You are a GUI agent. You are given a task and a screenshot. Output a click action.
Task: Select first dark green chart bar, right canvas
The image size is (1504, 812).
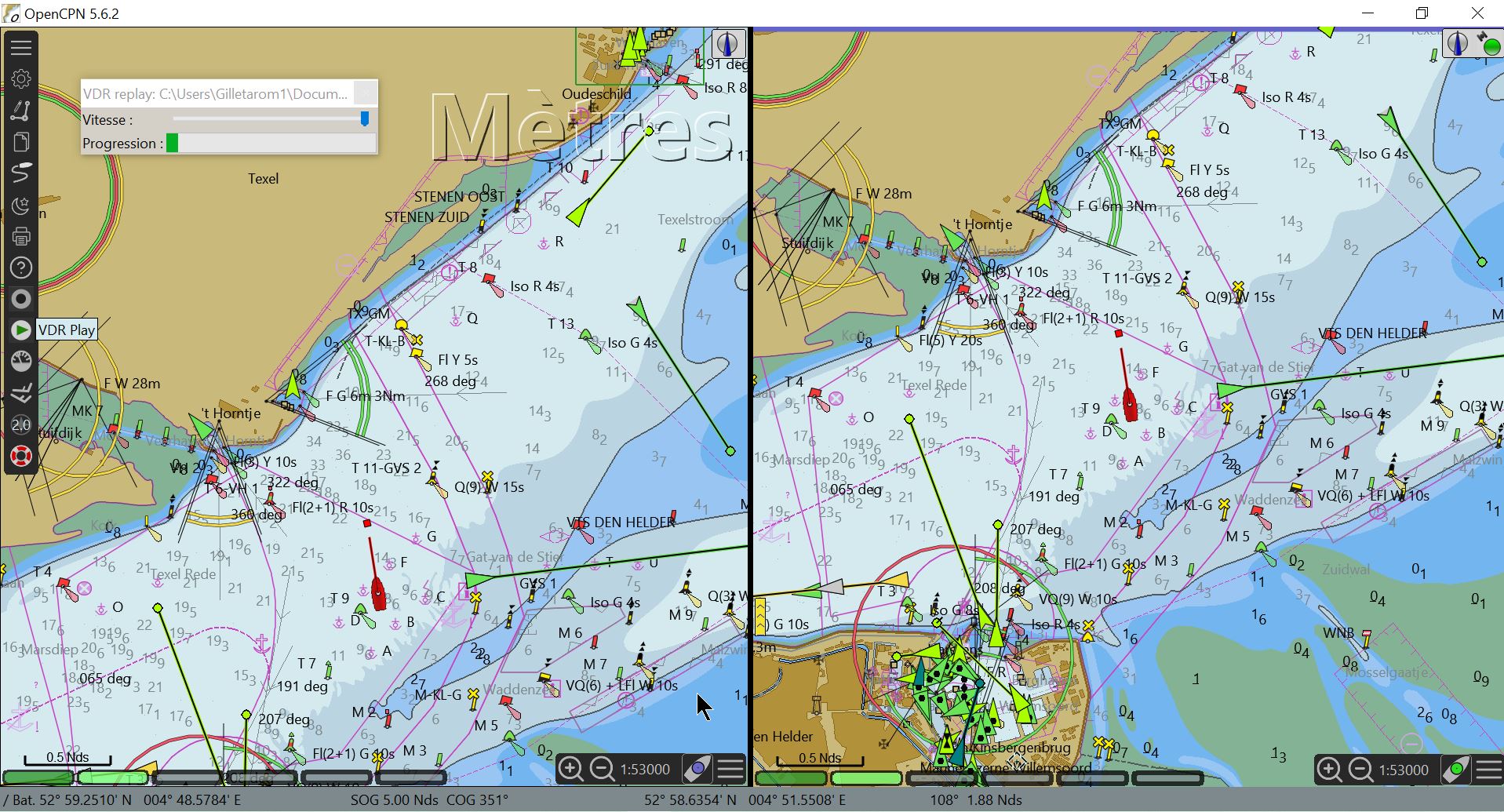coord(791,777)
